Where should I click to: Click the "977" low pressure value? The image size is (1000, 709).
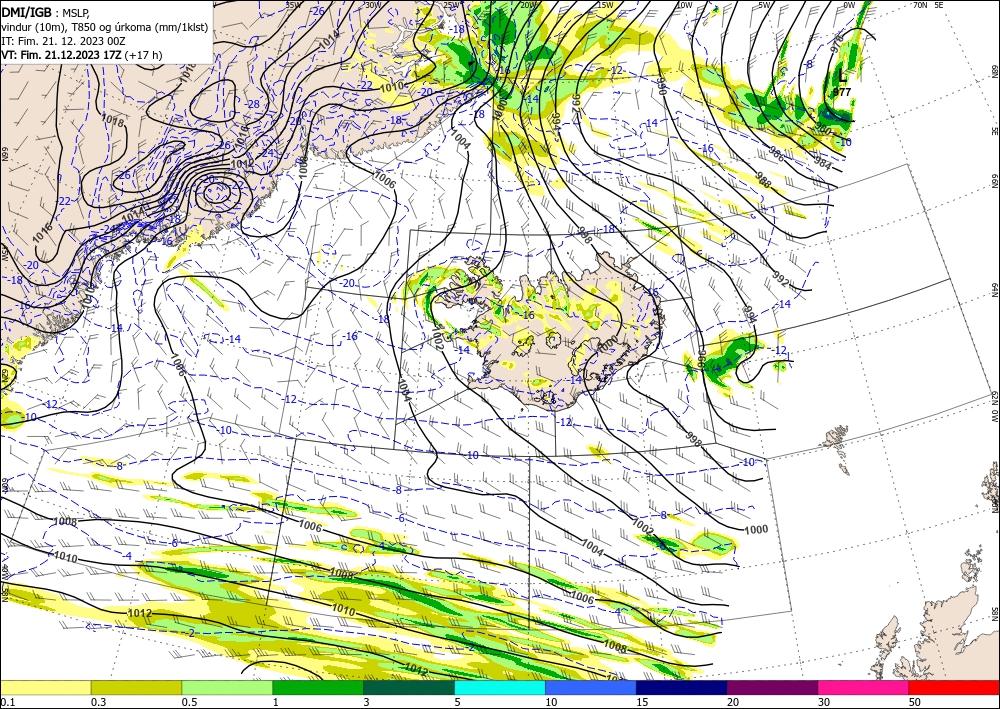point(842,92)
